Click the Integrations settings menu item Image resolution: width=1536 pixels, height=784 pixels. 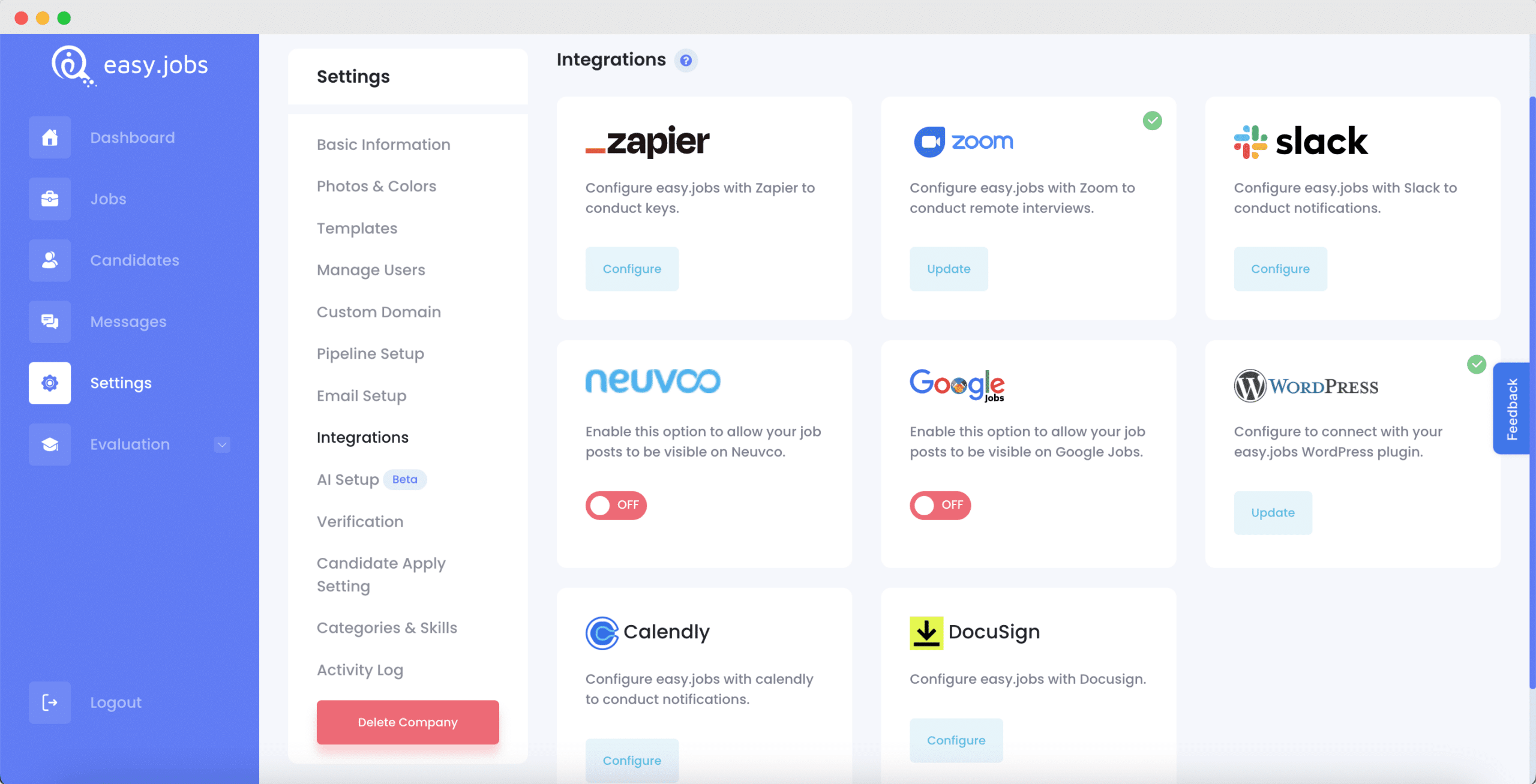(362, 437)
